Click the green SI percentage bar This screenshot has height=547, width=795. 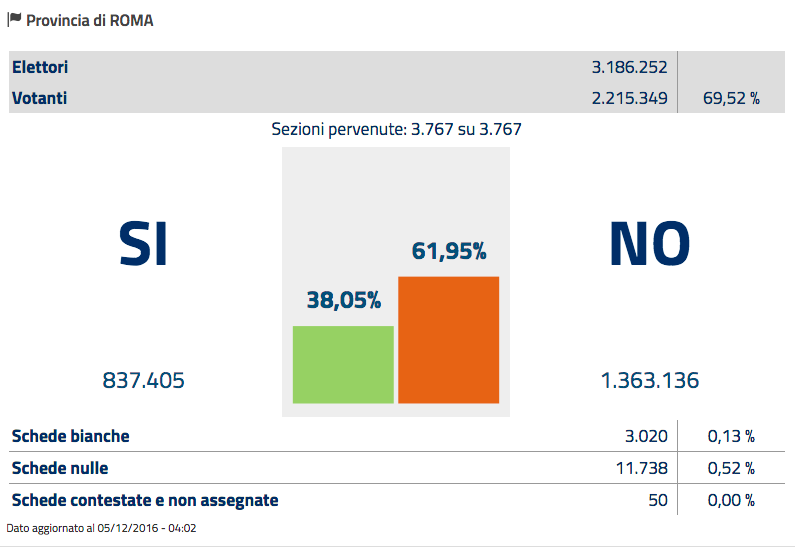343,364
